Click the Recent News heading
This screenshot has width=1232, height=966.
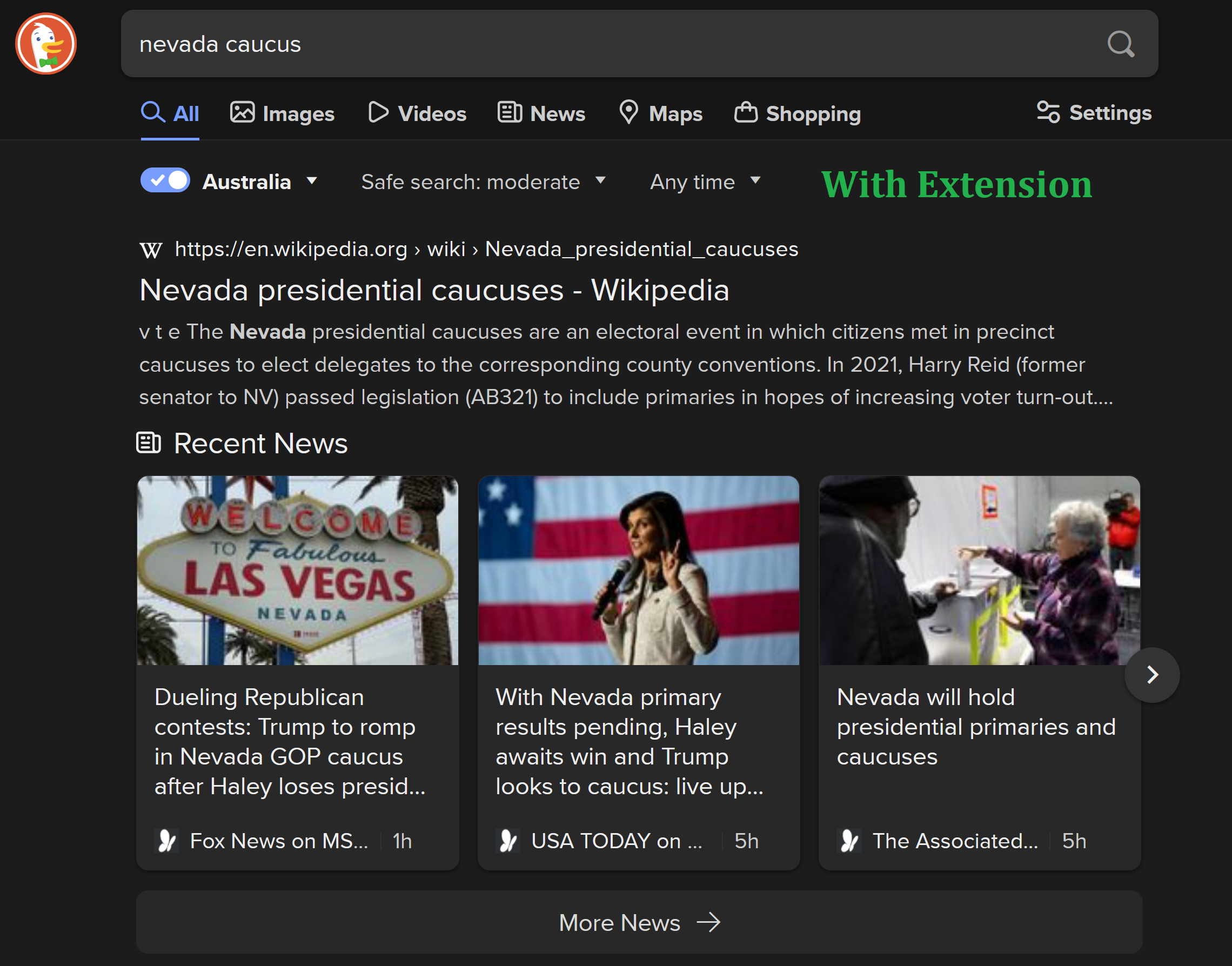tap(261, 444)
